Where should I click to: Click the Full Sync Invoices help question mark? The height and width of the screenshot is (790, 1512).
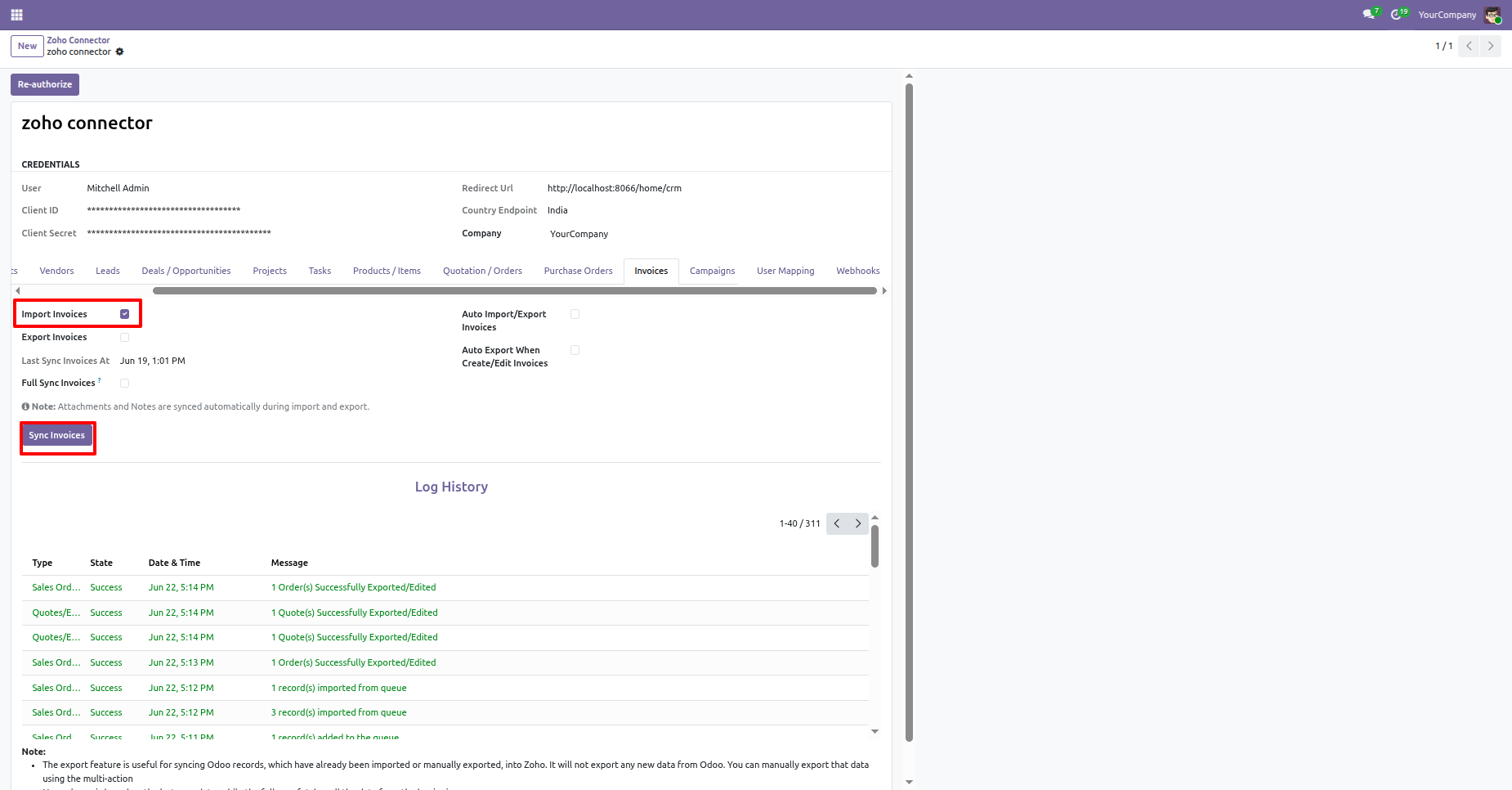pos(100,380)
